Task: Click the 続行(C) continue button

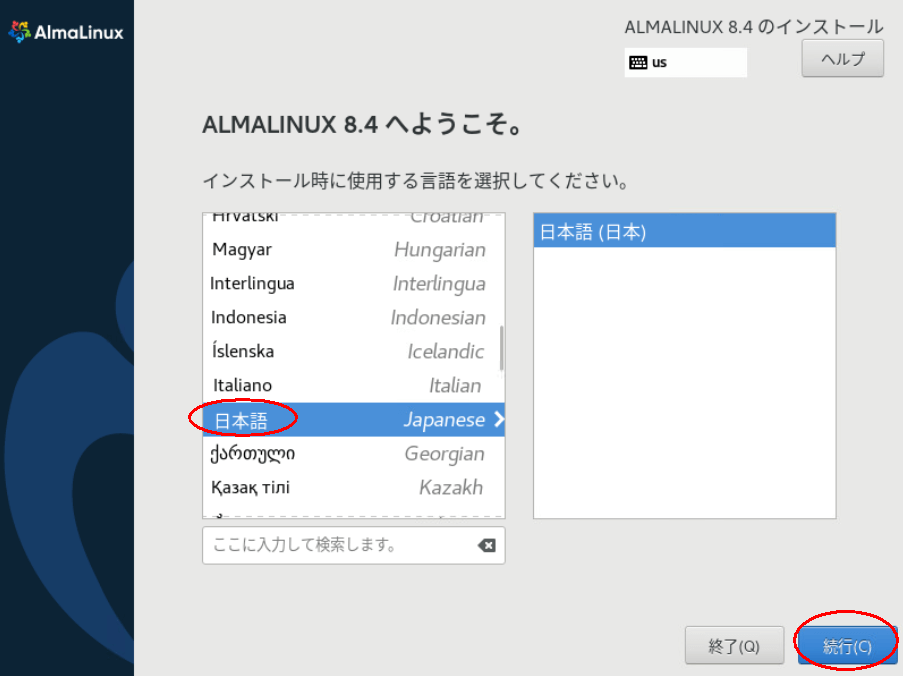Action: pyautogui.click(x=847, y=646)
